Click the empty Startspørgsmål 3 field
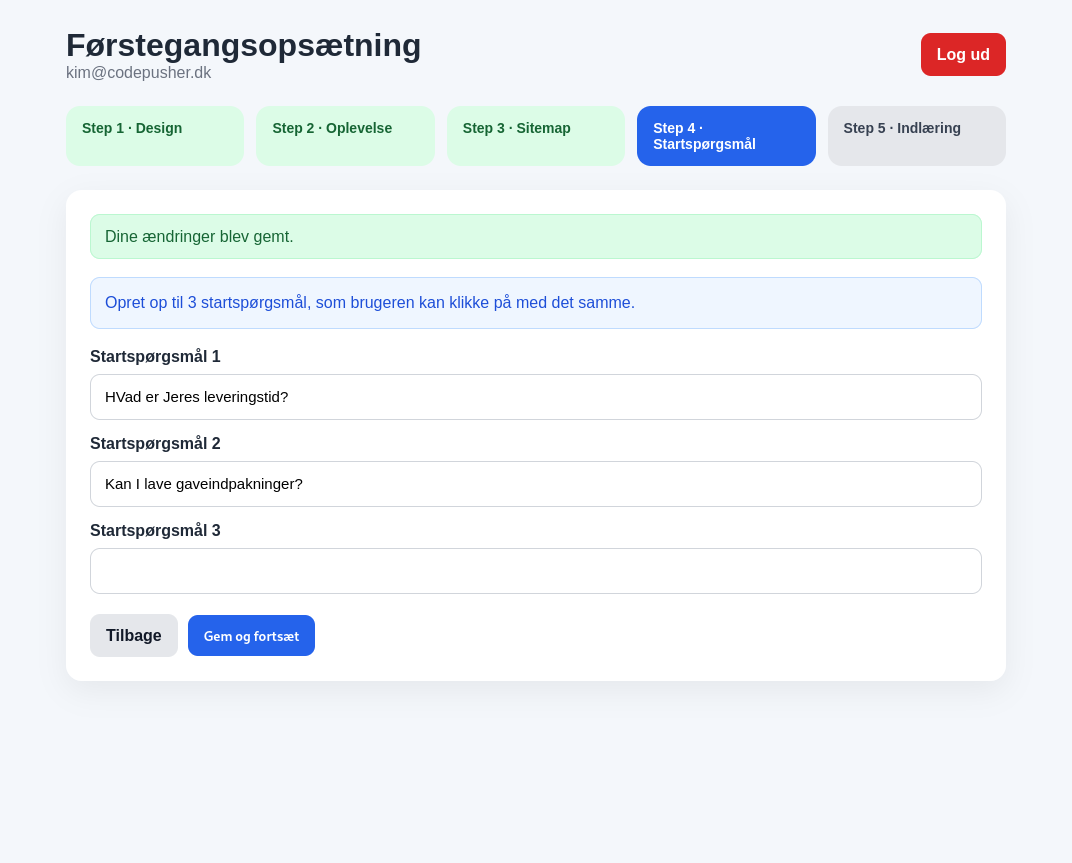This screenshot has height=863, width=1072. [x=536, y=571]
